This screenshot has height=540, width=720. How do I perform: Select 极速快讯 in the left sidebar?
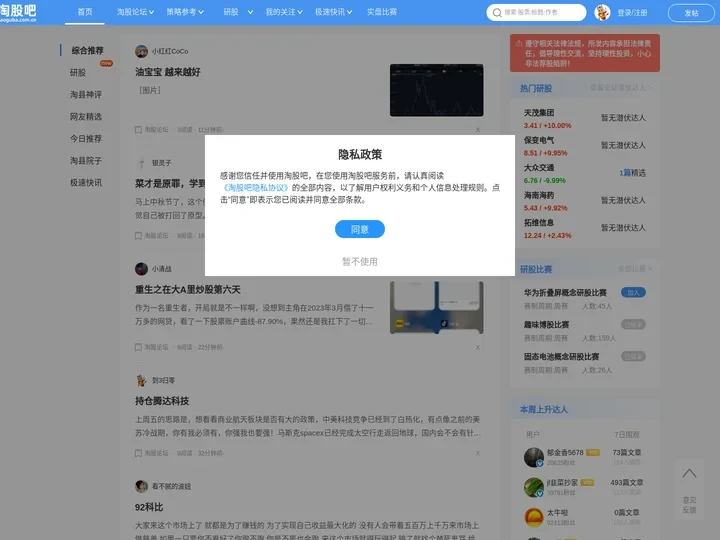[x=86, y=183]
